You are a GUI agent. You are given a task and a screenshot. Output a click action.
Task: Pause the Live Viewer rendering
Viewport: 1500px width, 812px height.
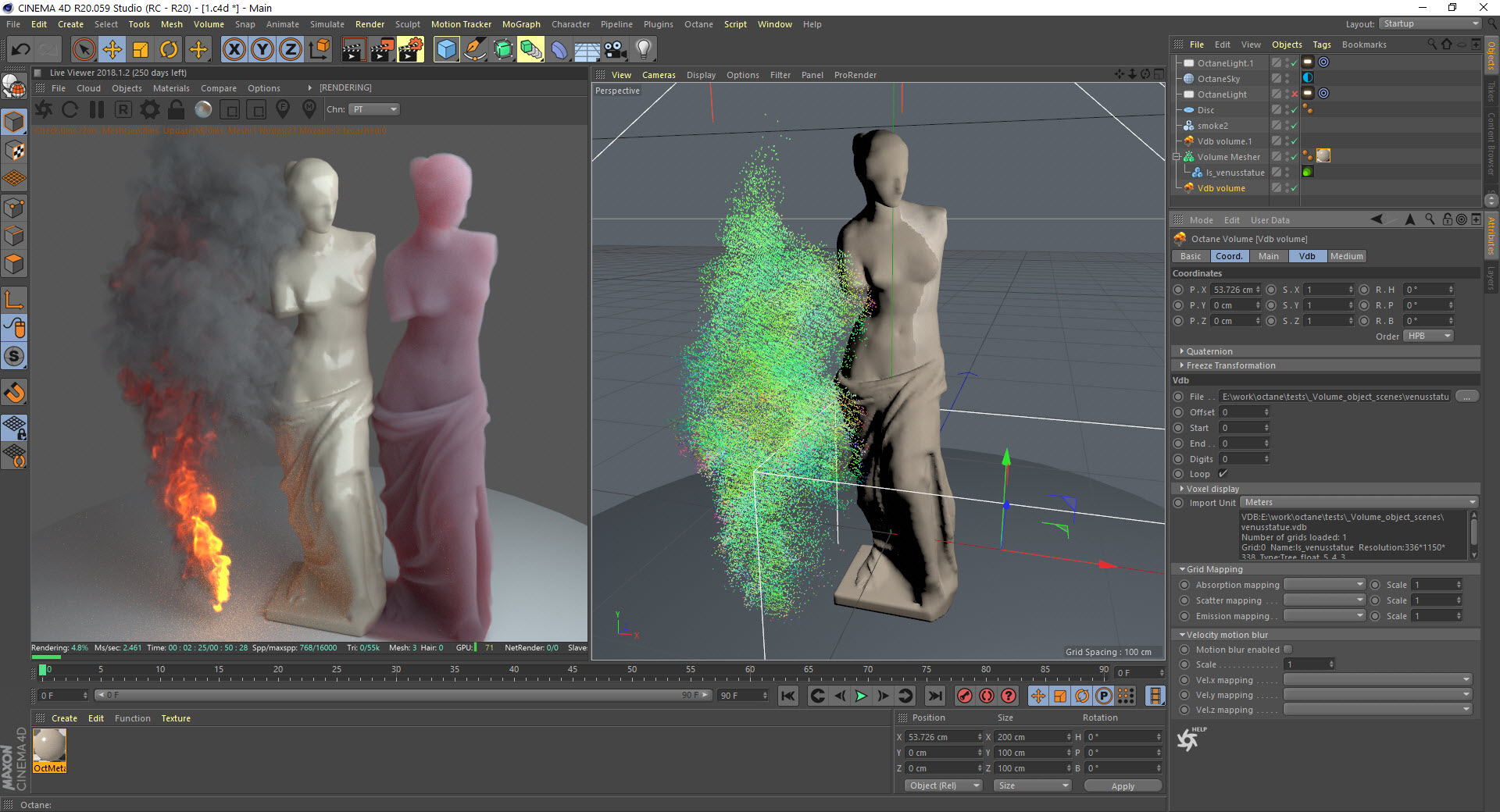pyautogui.click(x=97, y=109)
